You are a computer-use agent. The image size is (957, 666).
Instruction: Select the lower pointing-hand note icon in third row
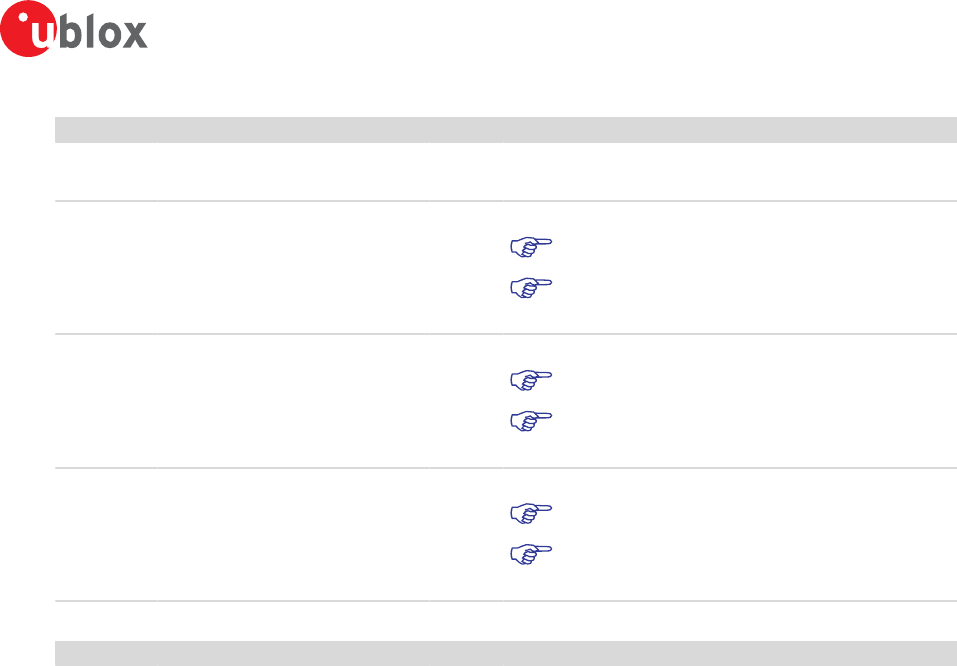tap(531, 421)
